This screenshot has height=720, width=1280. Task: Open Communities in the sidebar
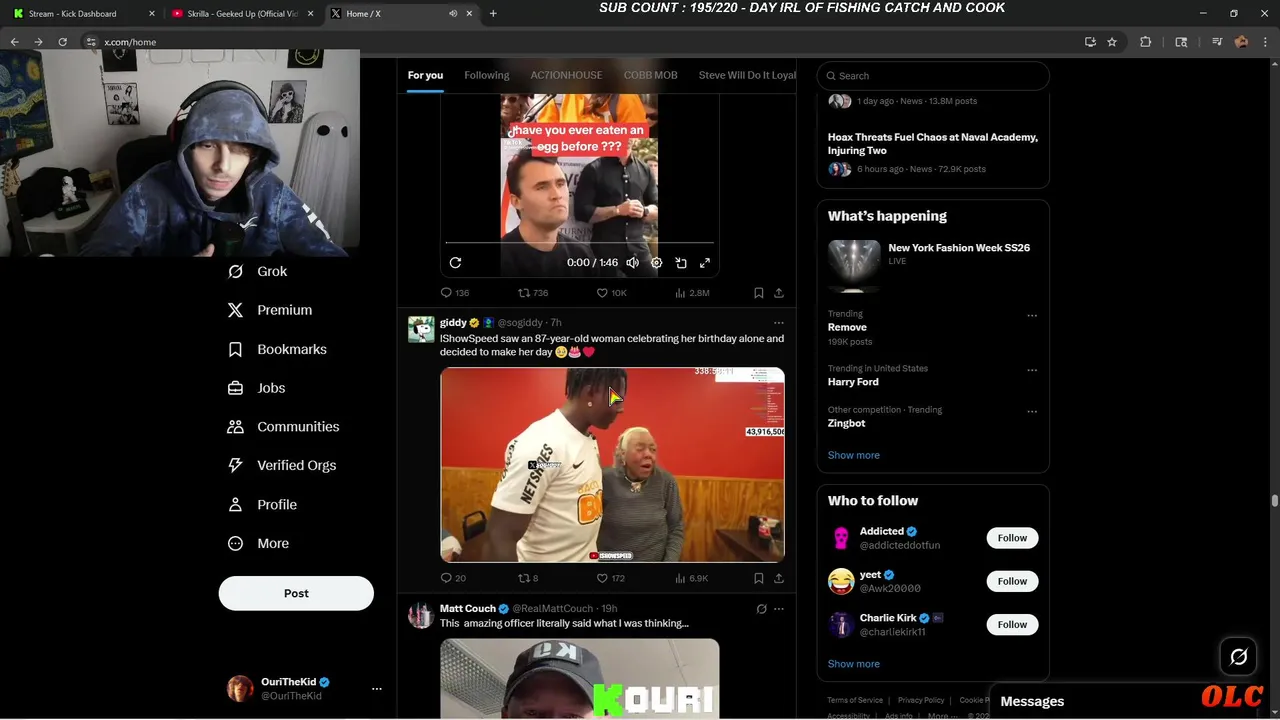pyautogui.click(x=284, y=426)
